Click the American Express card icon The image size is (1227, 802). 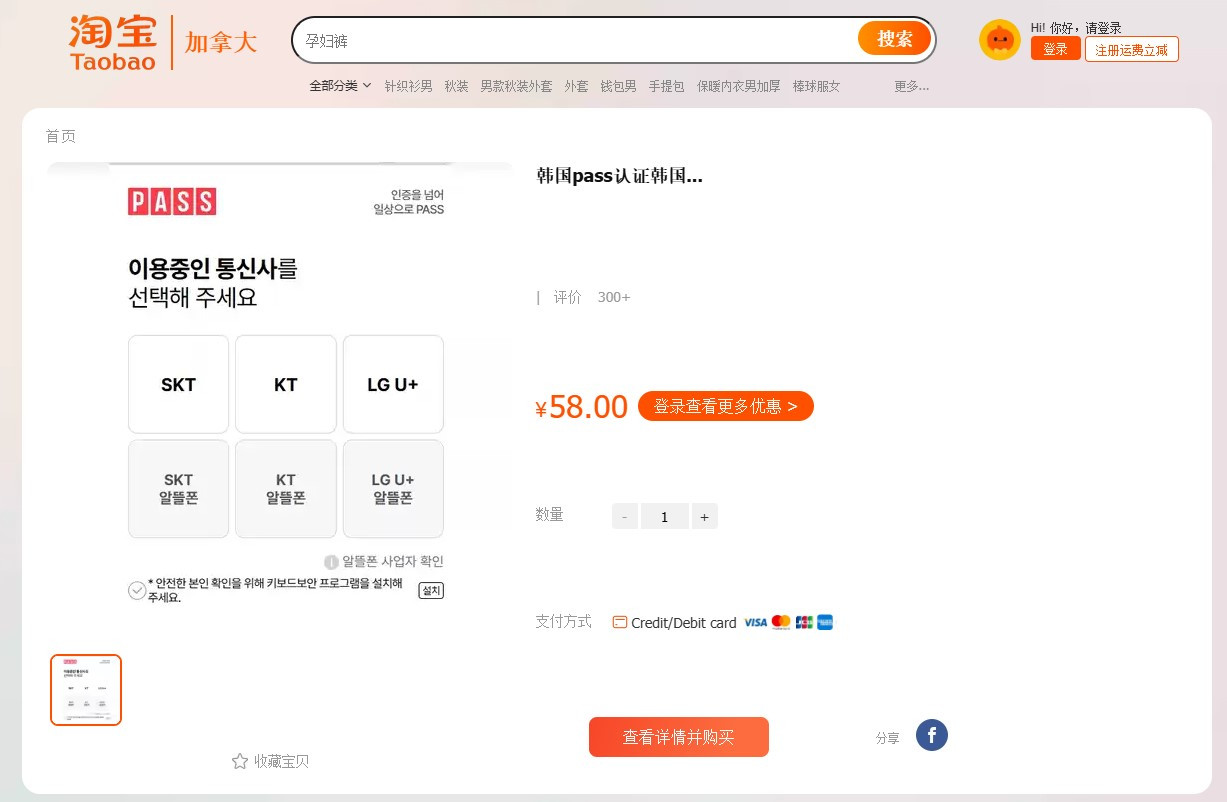(825, 622)
